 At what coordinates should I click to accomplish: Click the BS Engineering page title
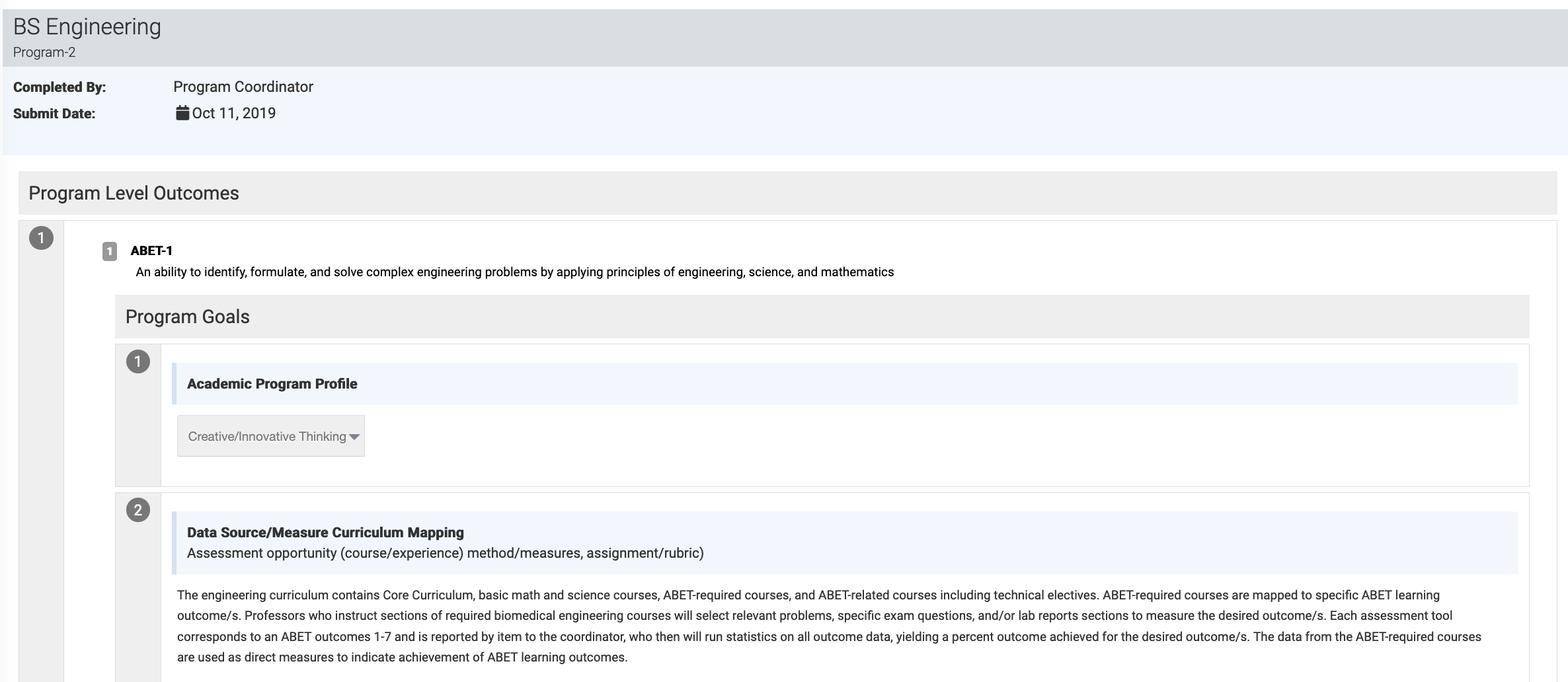coord(87,27)
